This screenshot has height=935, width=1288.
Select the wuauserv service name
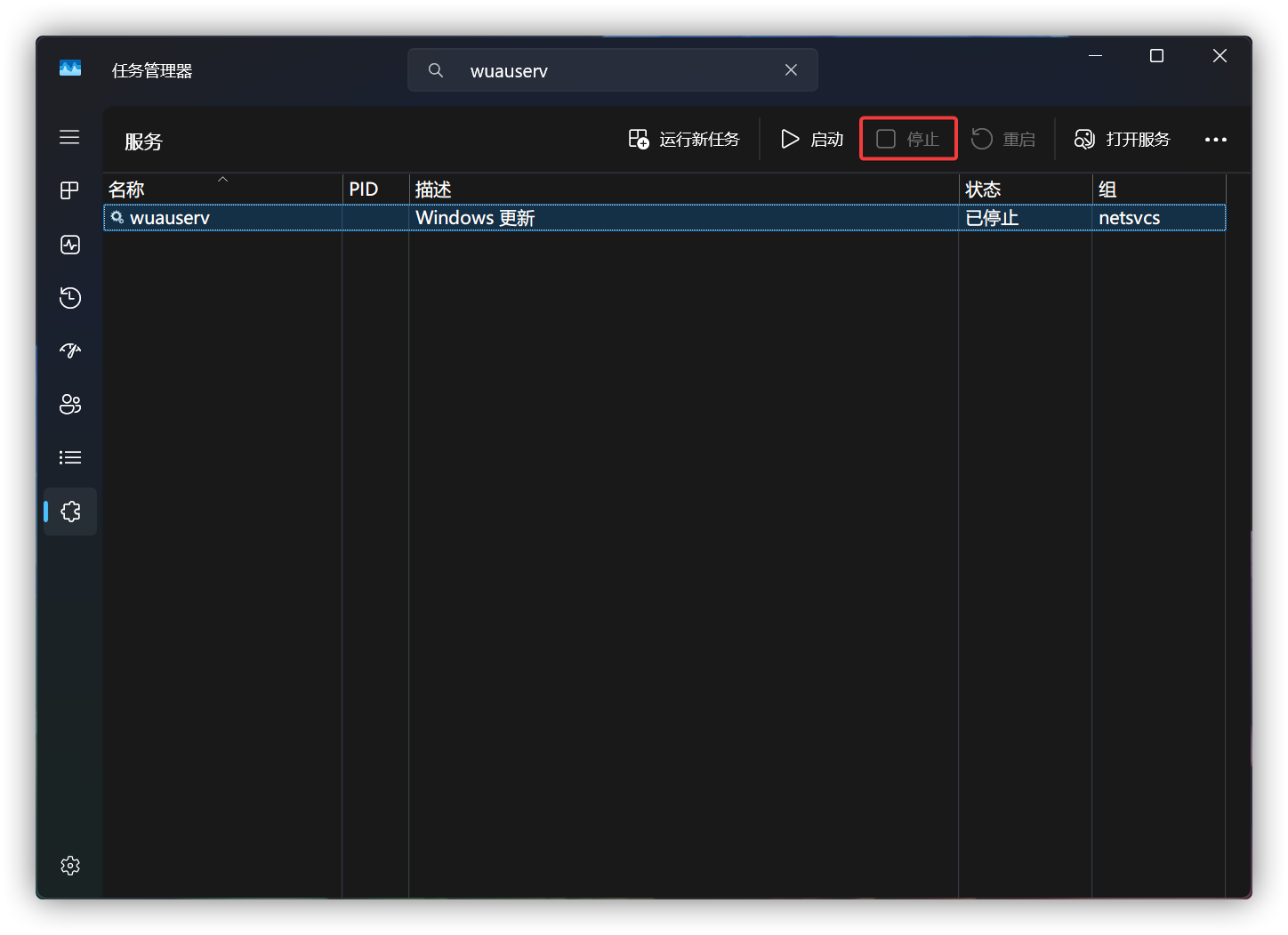pyautogui.click(x=170, y=218)
